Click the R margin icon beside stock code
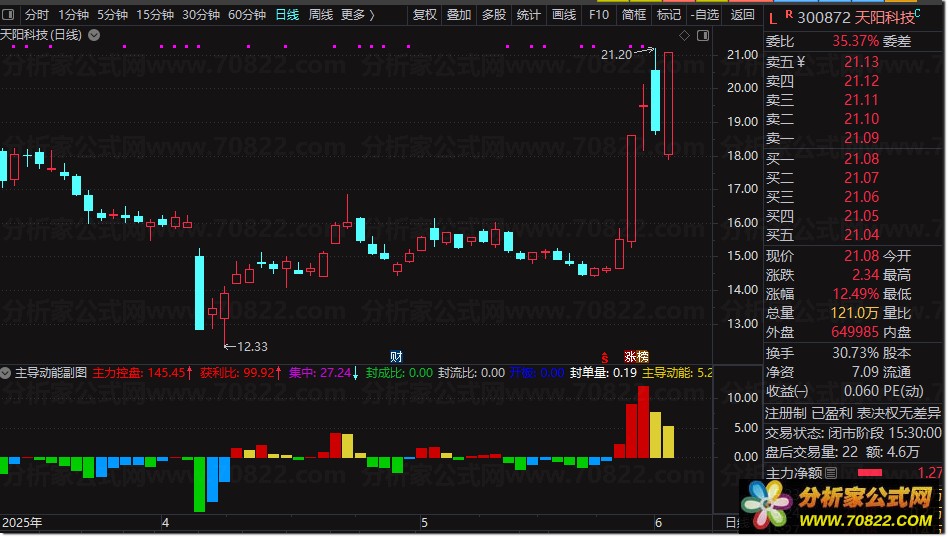The width and height of the screenshot is (949, 537). pos(789,13)
